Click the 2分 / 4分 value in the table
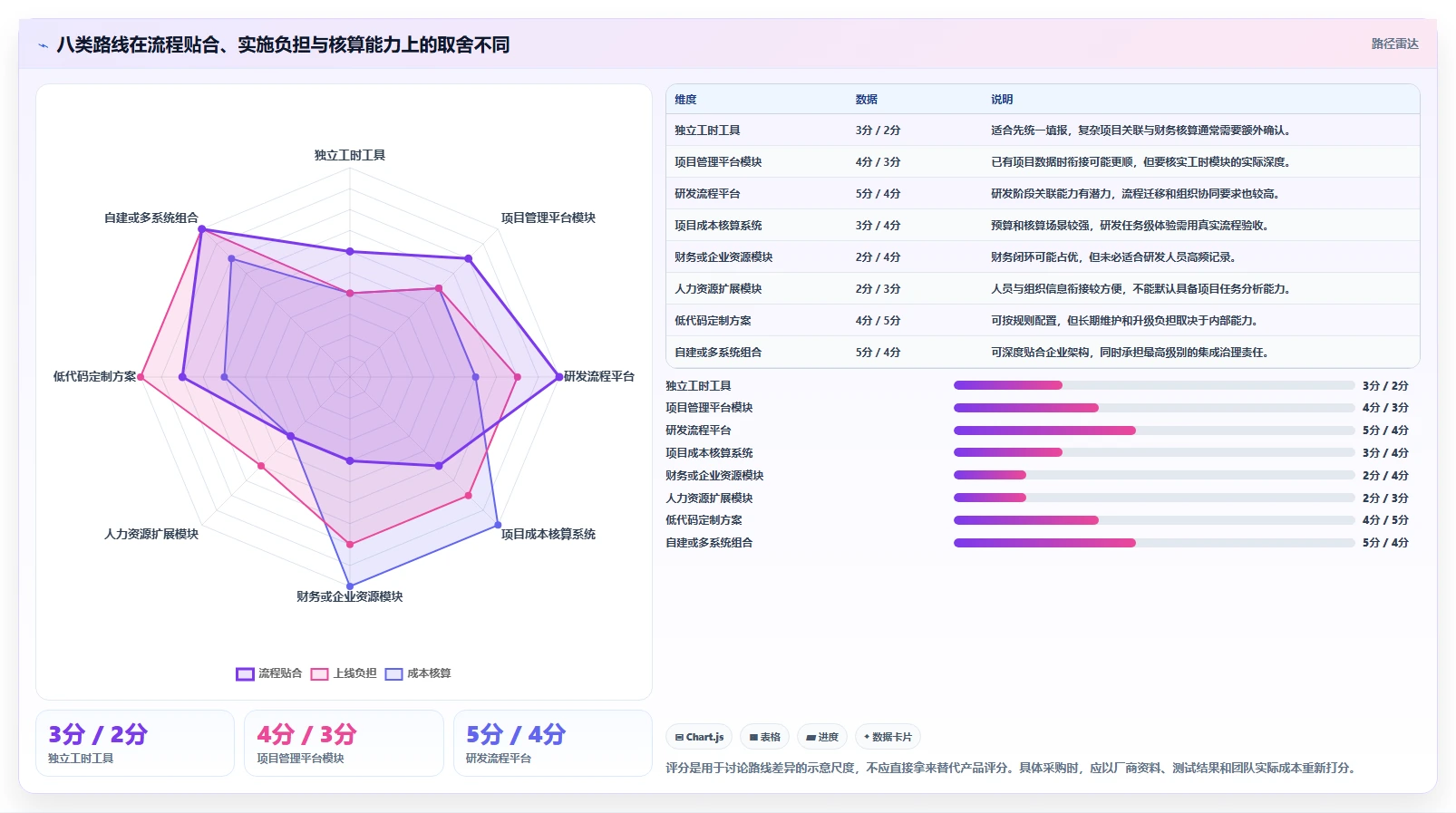The image size is (1456, 813). tap(878, 257)
